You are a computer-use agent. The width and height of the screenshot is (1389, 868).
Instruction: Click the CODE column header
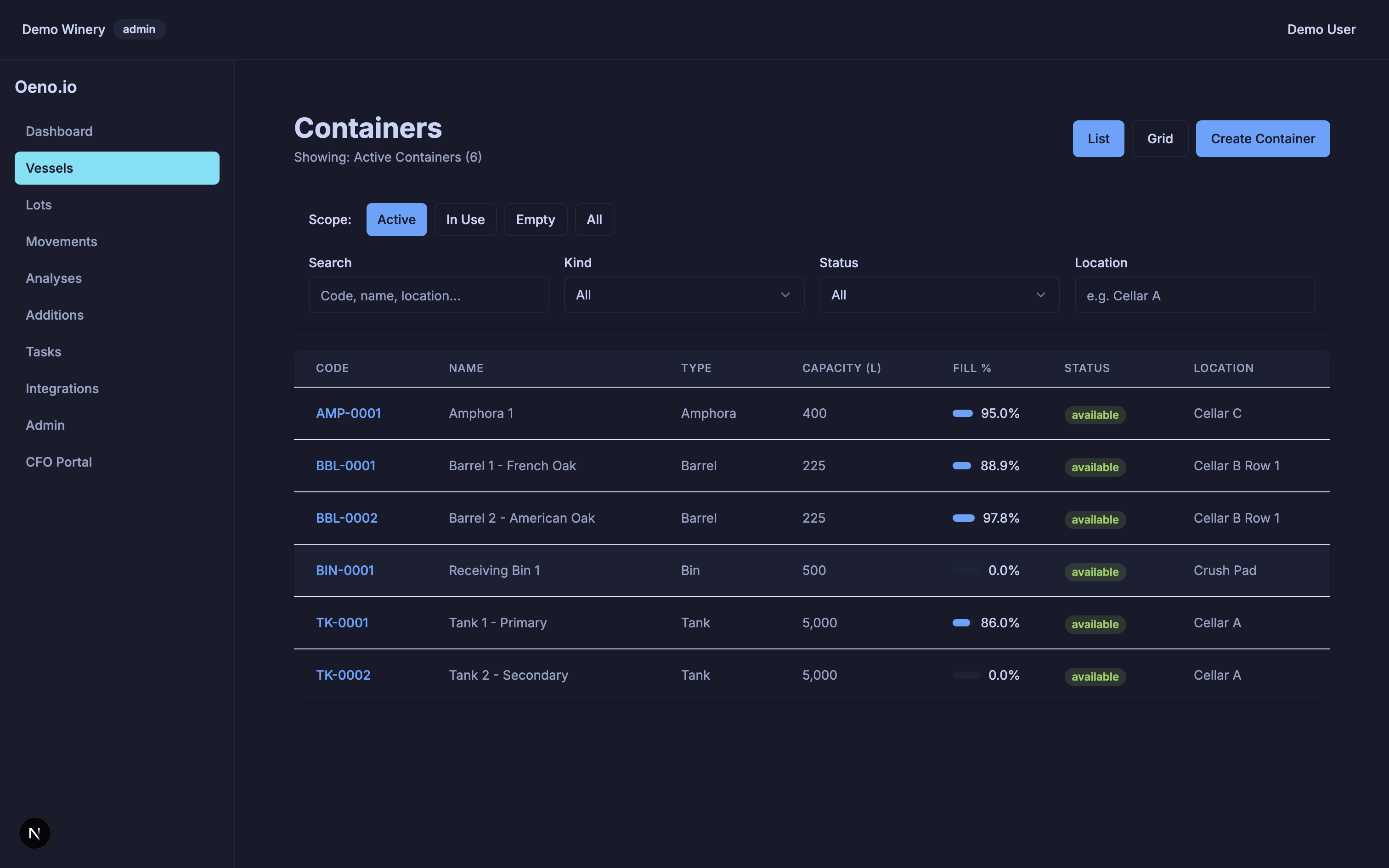click(333, 368)
